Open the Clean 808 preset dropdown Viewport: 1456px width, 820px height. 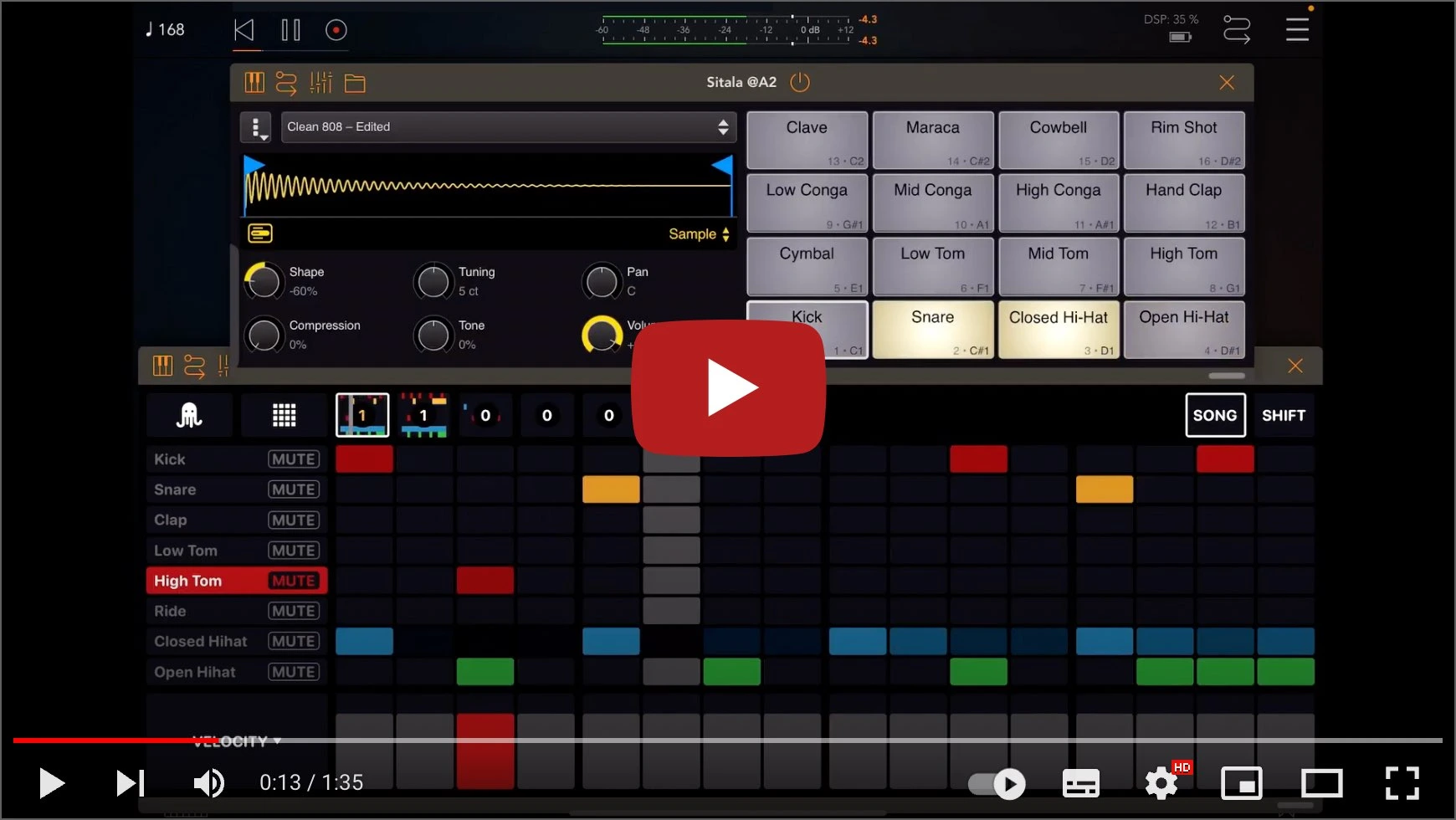tap(507, 127)
